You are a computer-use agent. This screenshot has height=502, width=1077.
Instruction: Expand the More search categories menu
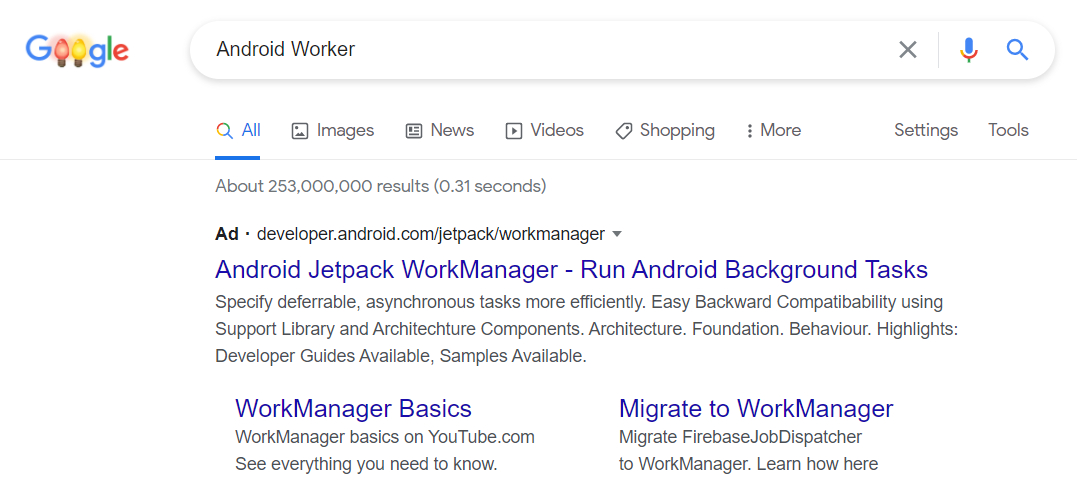click(773, 131)
